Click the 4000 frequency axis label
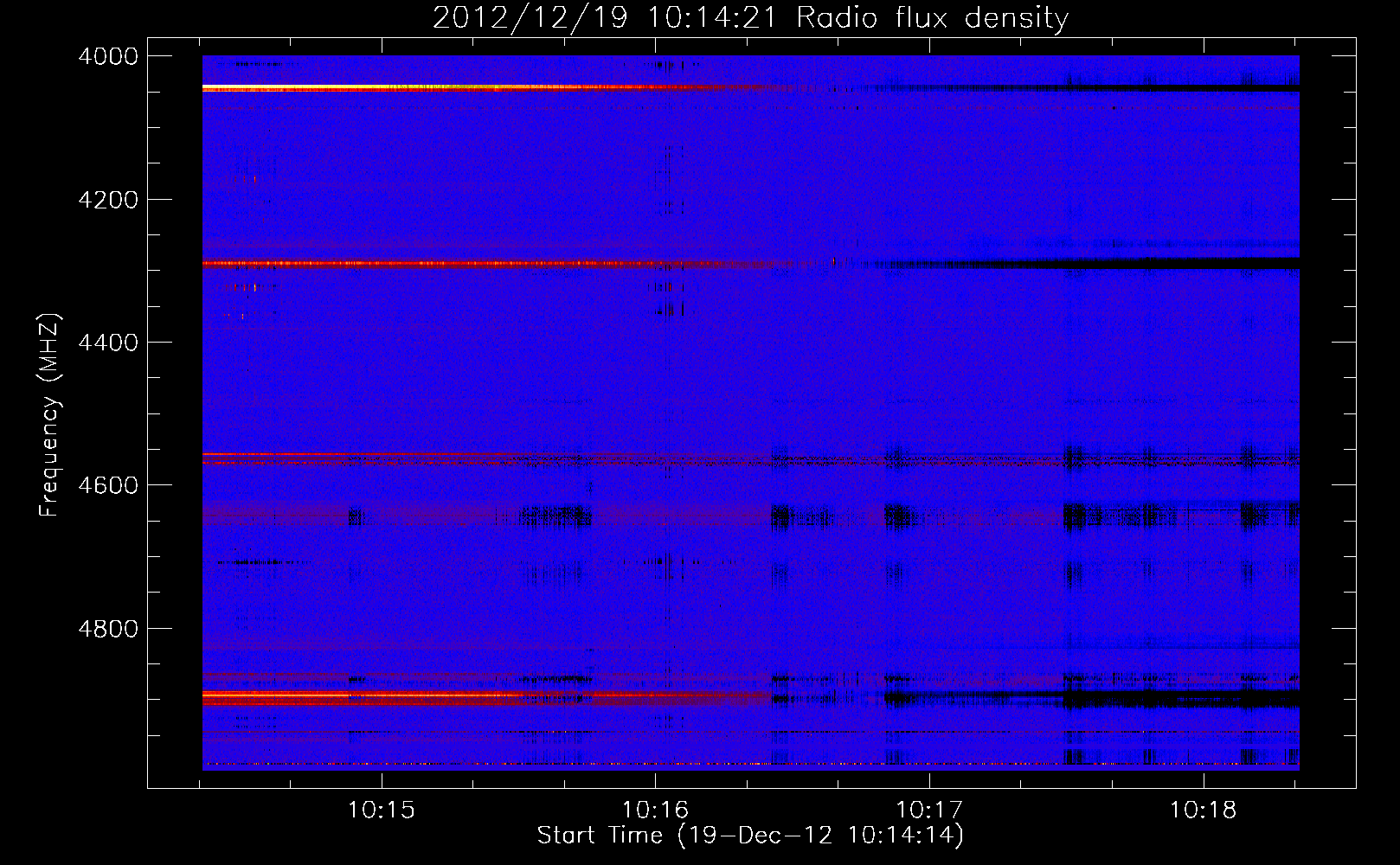1400x865 pixels. (x=107, y=56)
